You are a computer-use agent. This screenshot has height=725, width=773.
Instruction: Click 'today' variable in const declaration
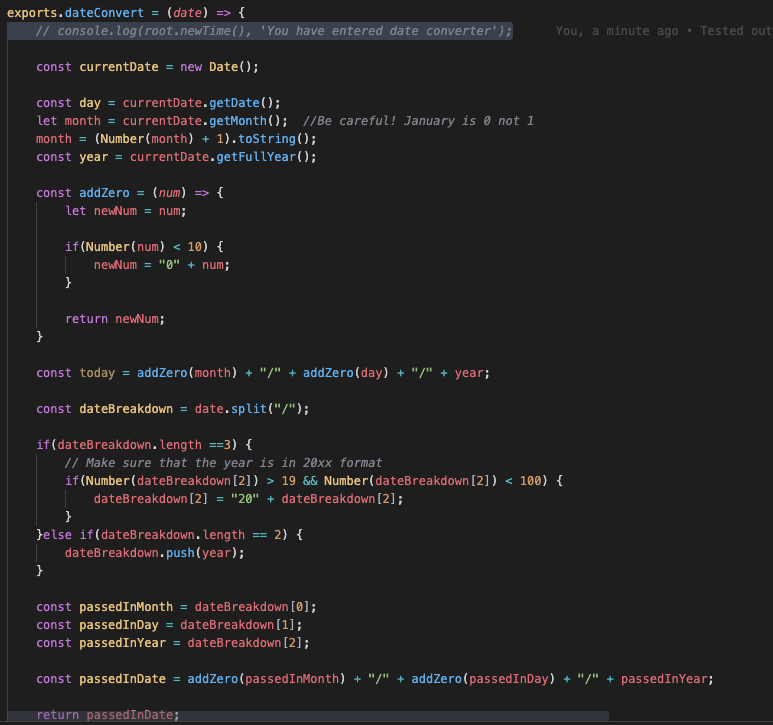pyautogui.click(x=97, y=373)
